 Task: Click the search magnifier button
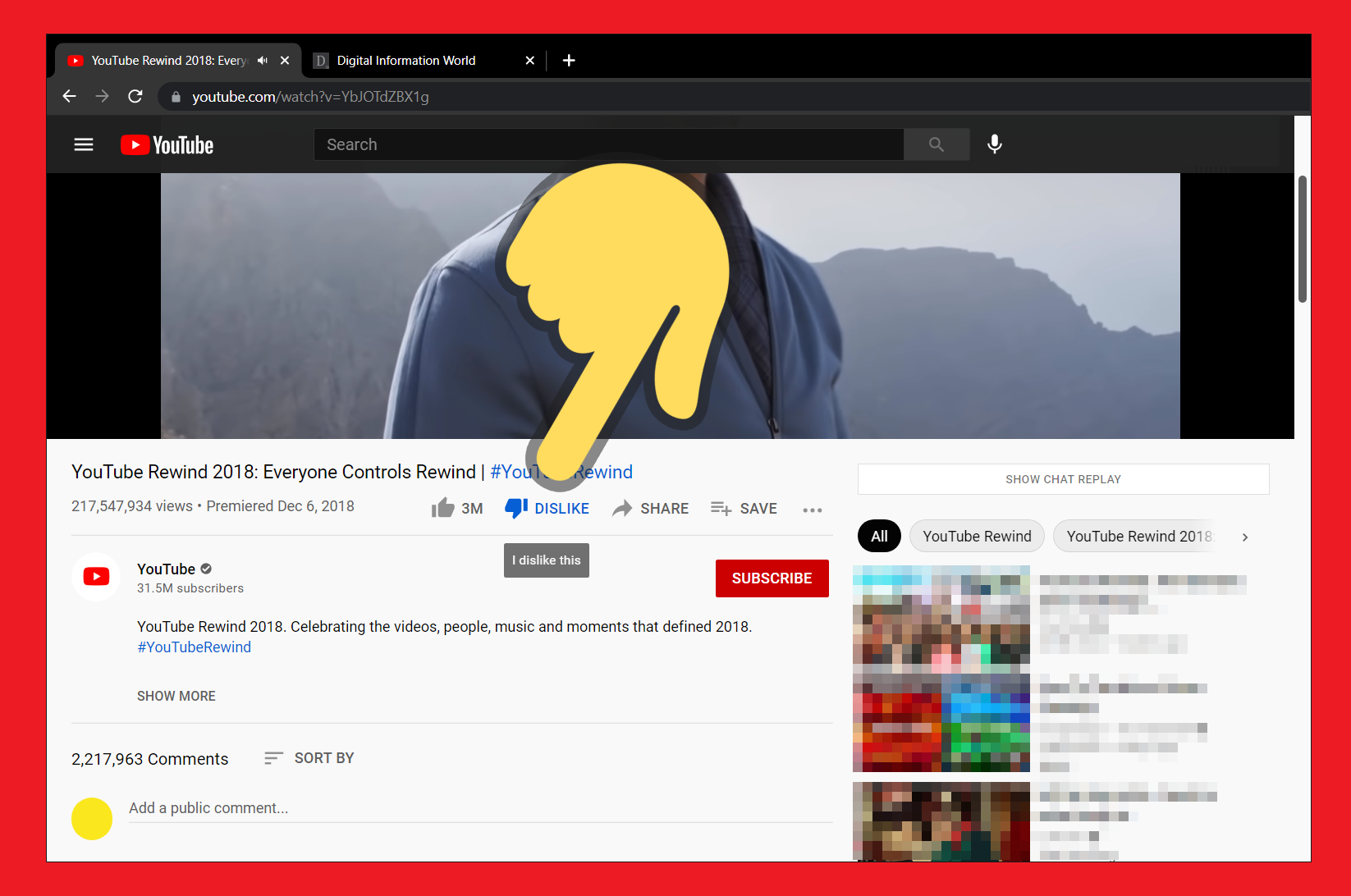(937, 144)
